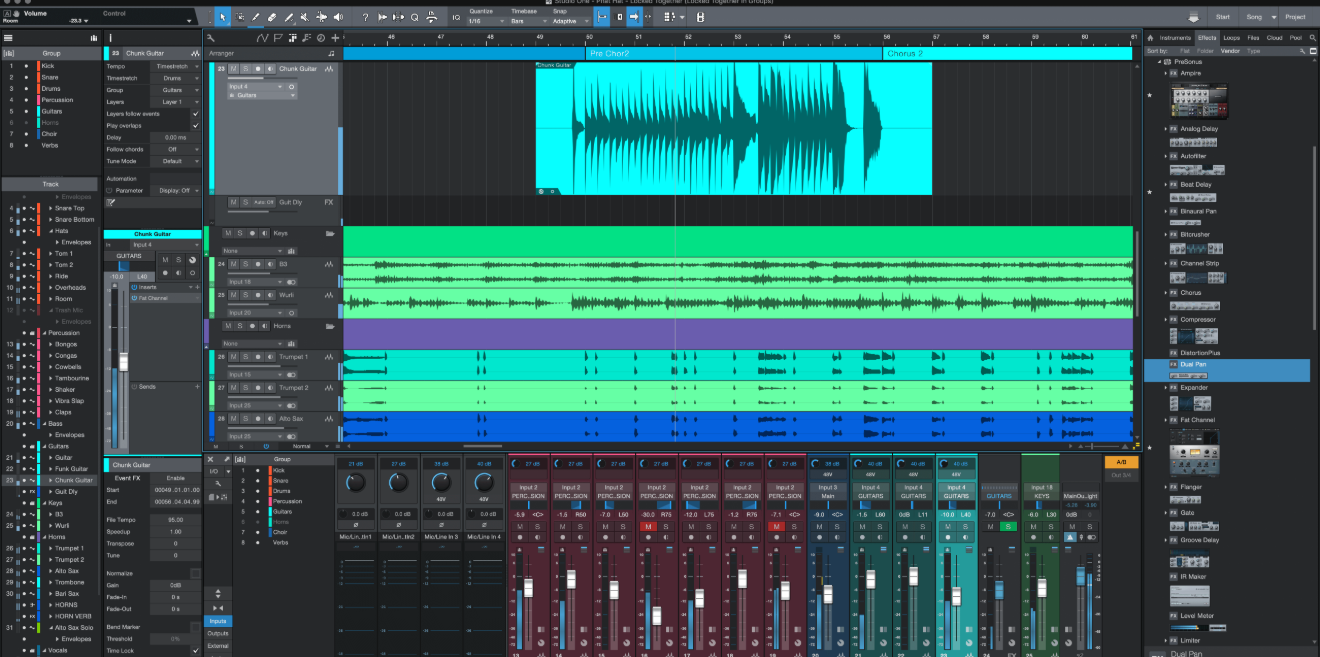Select the Range tool
1320x657 pixels.
point(240,17)
